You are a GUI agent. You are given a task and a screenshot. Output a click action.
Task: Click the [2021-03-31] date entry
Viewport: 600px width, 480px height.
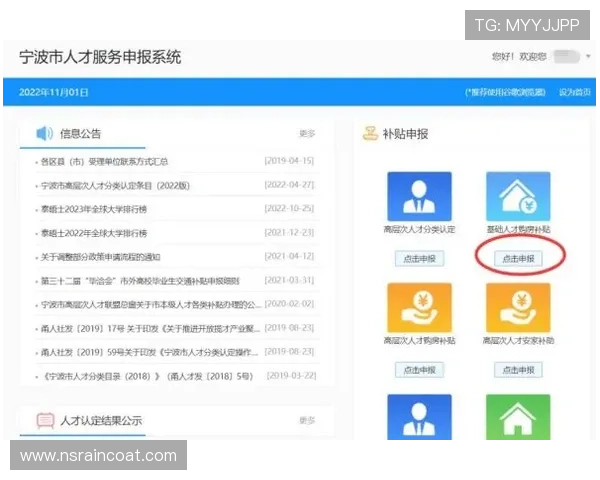tap(289, 280)
